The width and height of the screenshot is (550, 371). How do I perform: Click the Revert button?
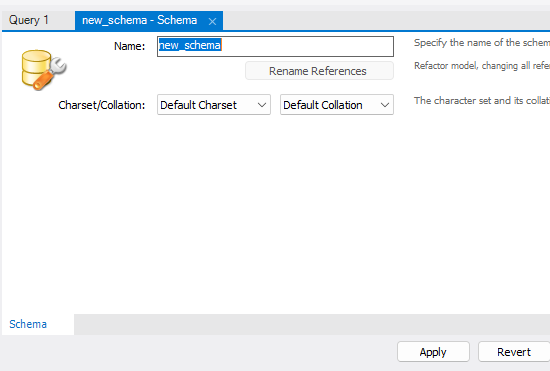[x=514, y=352]
